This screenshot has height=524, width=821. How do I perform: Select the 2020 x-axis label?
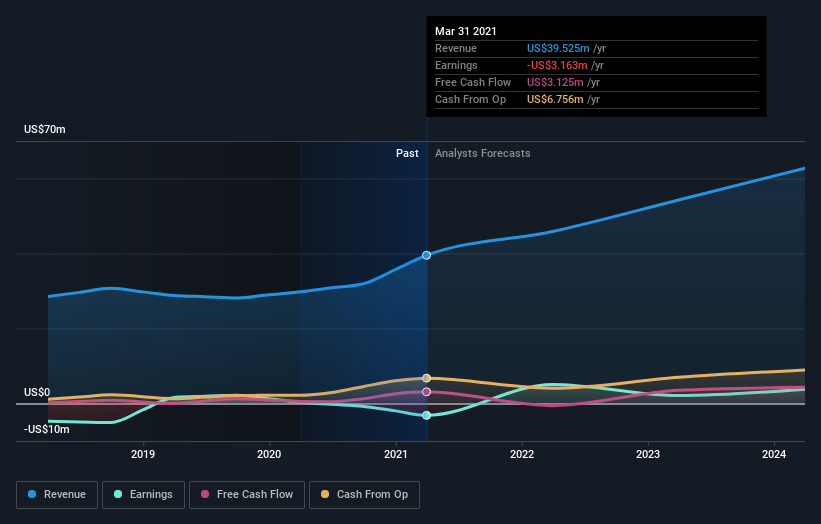click(x=269, y=454)
